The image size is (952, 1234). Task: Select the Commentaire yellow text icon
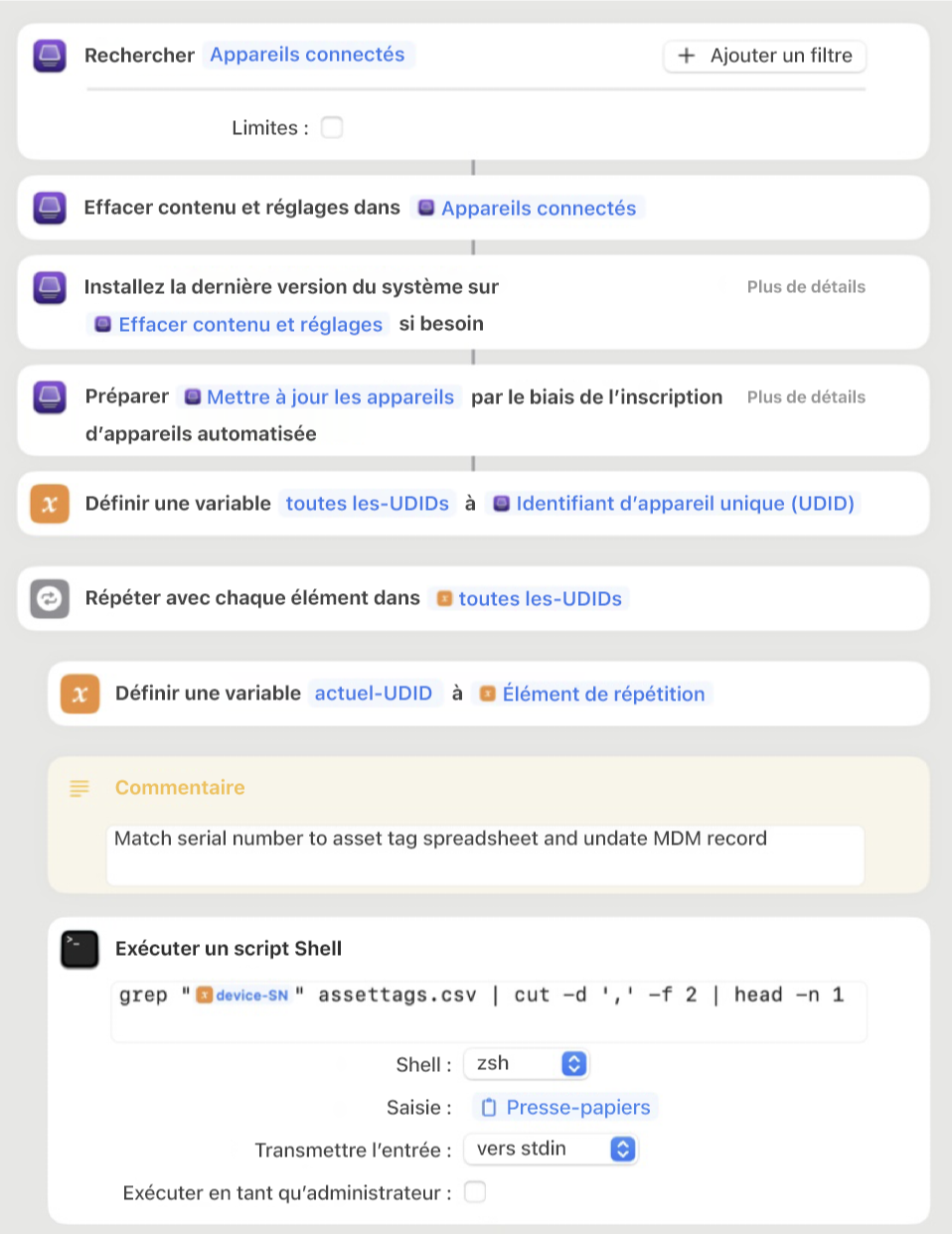pyautogui.click(x=79, y=787)
